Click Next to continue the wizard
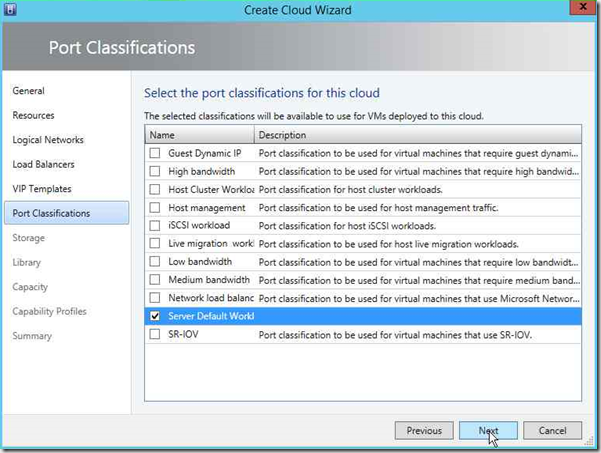 point(488,431)
